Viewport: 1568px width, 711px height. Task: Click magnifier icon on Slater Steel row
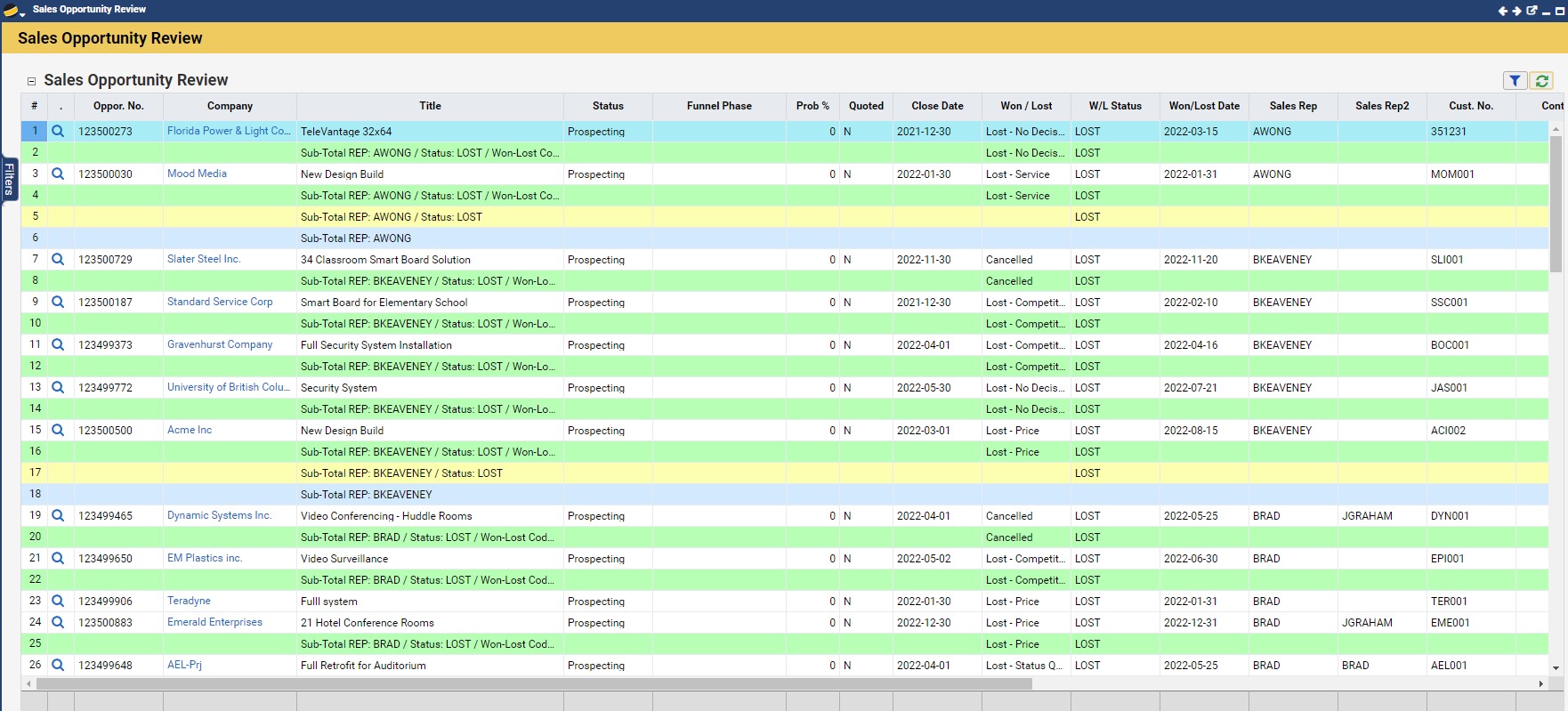pyautogui.click(x=58, y=260)
